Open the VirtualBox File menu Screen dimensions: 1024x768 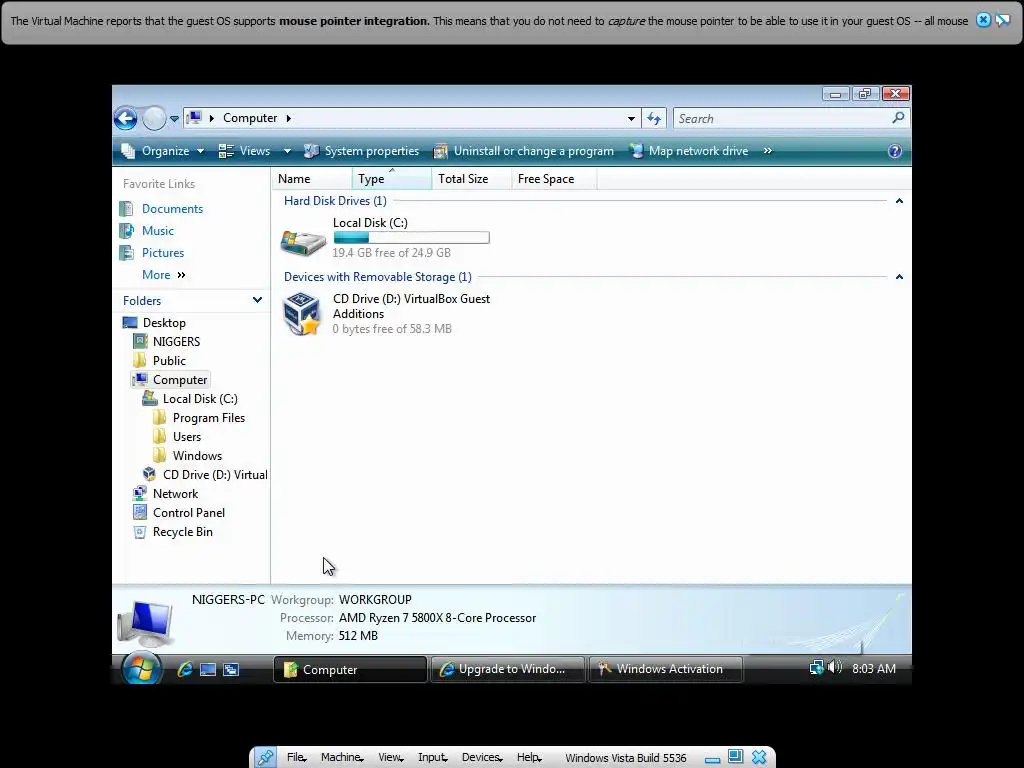coord(296,758)
